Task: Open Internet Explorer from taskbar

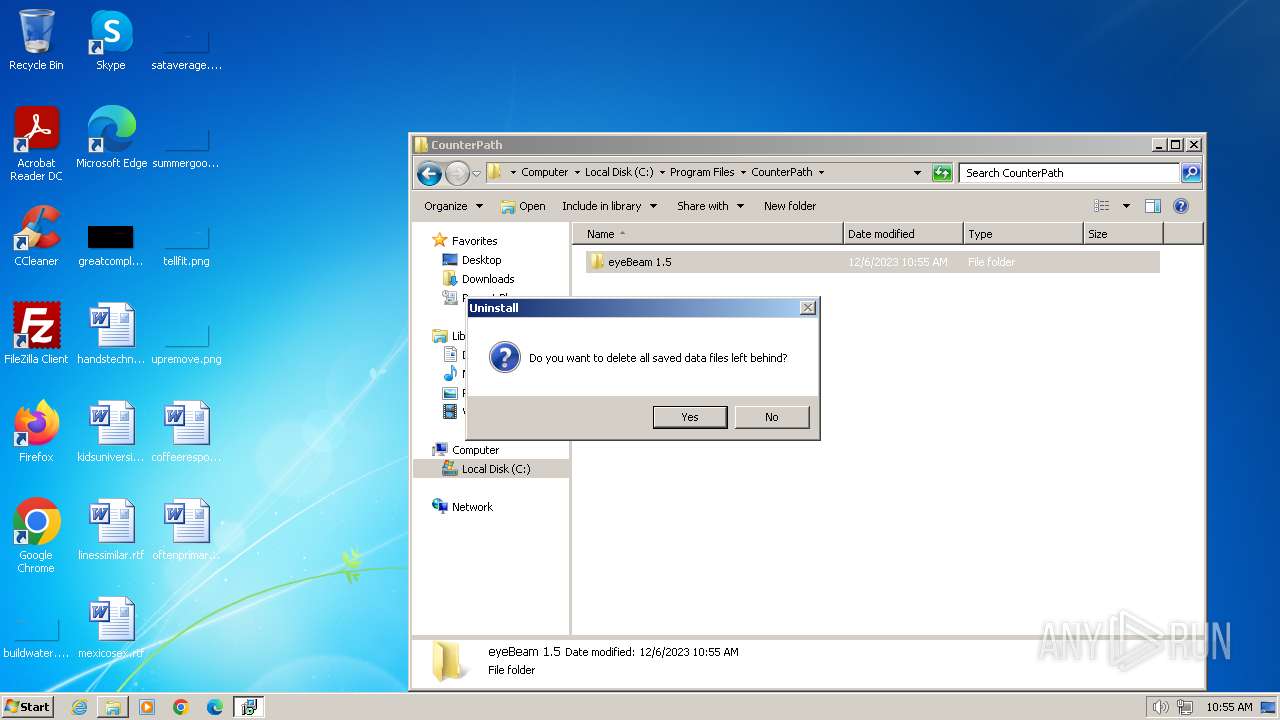Action: [79, 707]
